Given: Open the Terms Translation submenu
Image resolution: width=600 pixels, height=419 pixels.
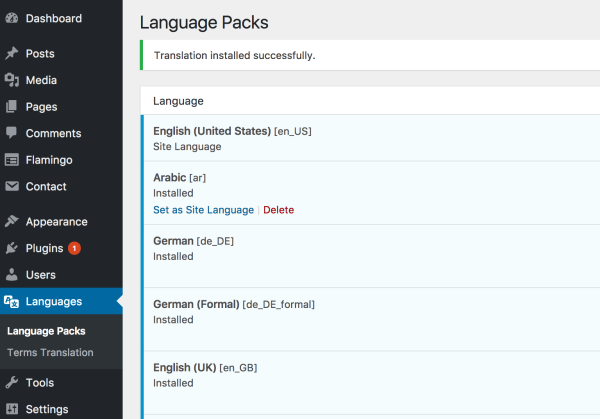Looking at the screenshot, I should coord(50,352).
